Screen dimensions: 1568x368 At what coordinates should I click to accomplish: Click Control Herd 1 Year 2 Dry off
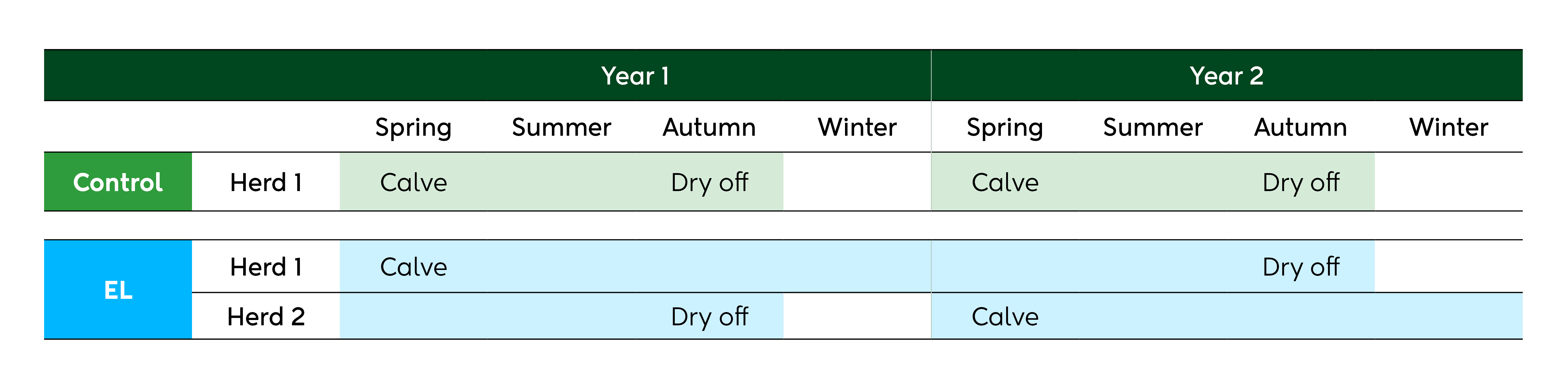pos(1301,182)
